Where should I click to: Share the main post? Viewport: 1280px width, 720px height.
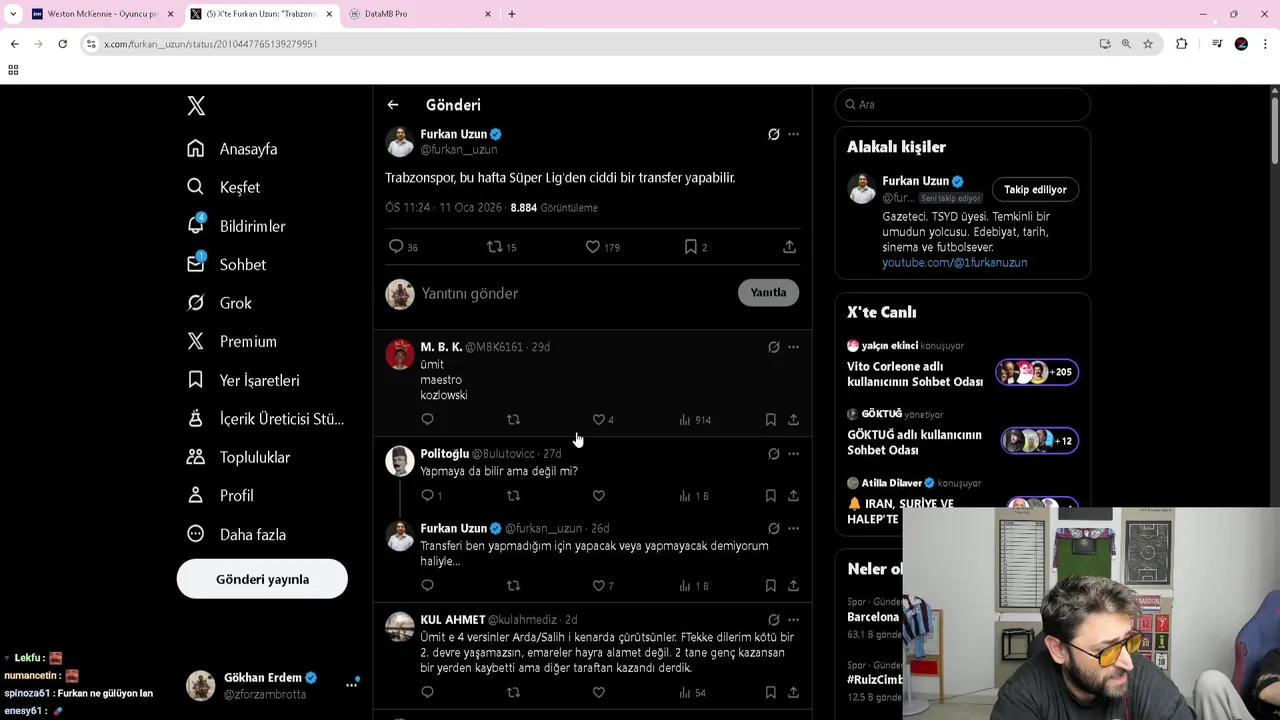point(789,247)
